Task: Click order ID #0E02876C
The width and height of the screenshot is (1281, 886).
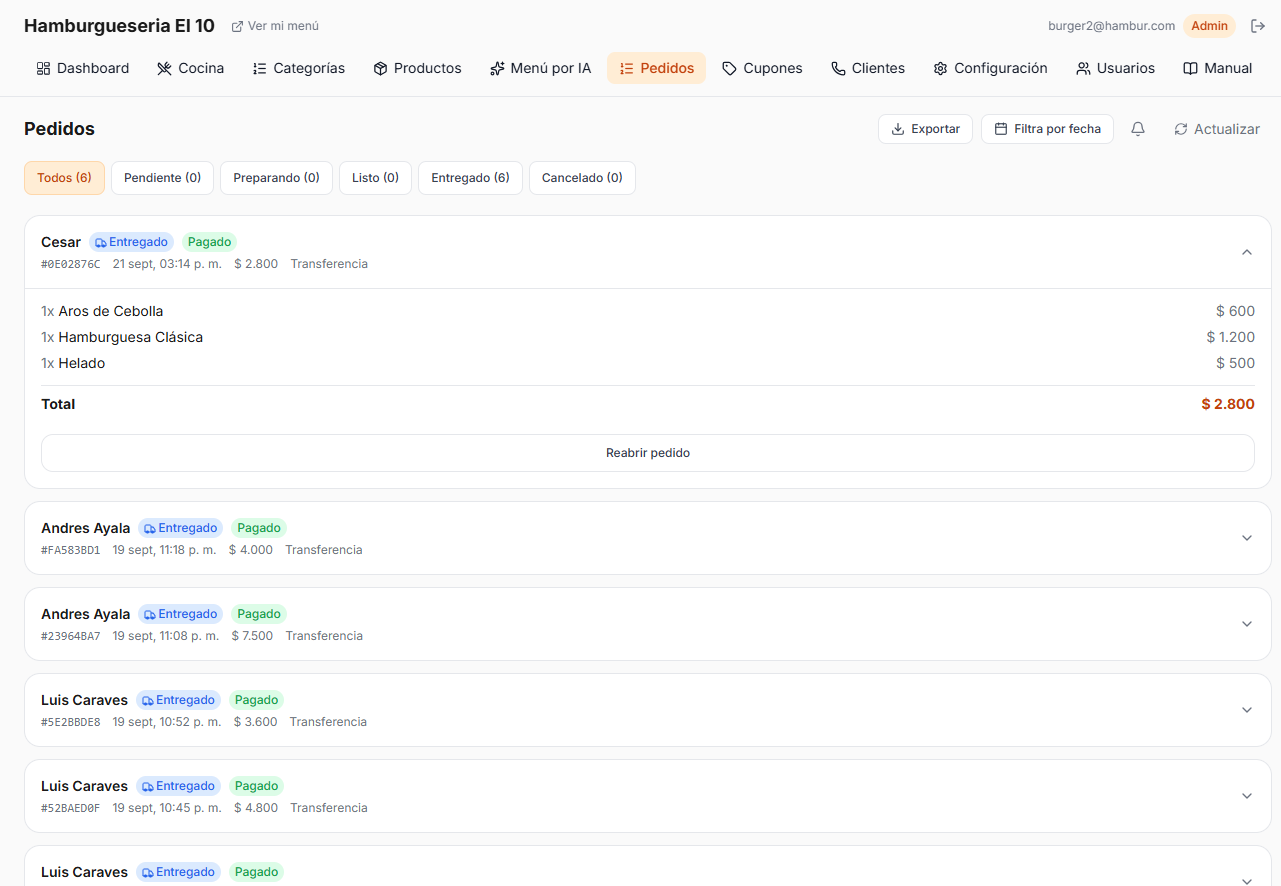Action: 71,264
